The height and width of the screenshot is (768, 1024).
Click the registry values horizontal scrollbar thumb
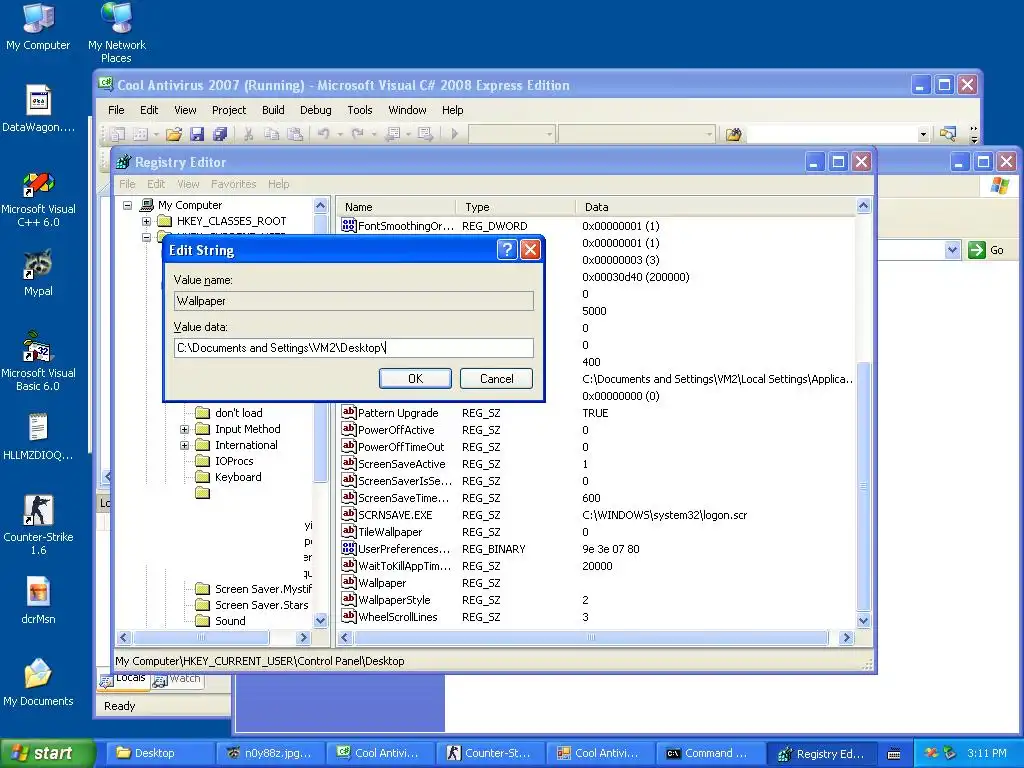[x=590, y=637]
